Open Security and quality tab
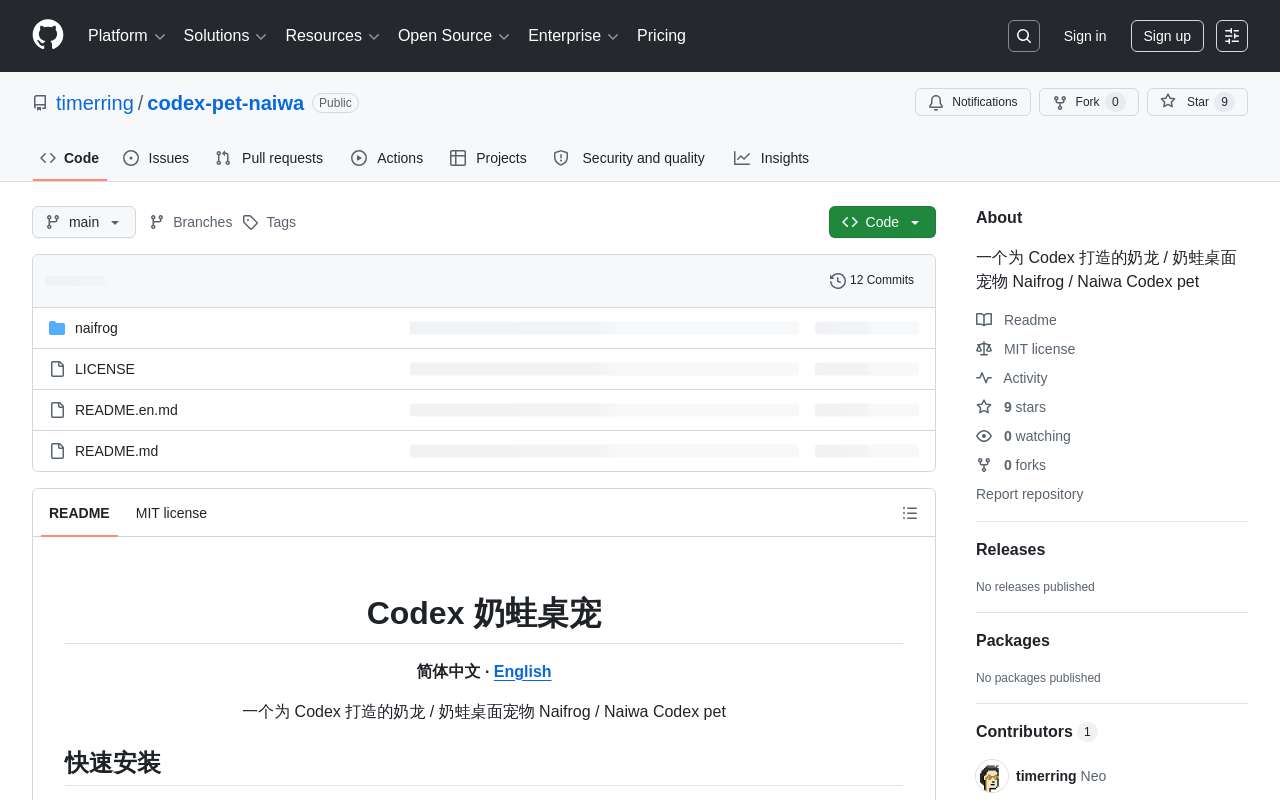This screenshot has height=800, width=1280. pos(629,158)
